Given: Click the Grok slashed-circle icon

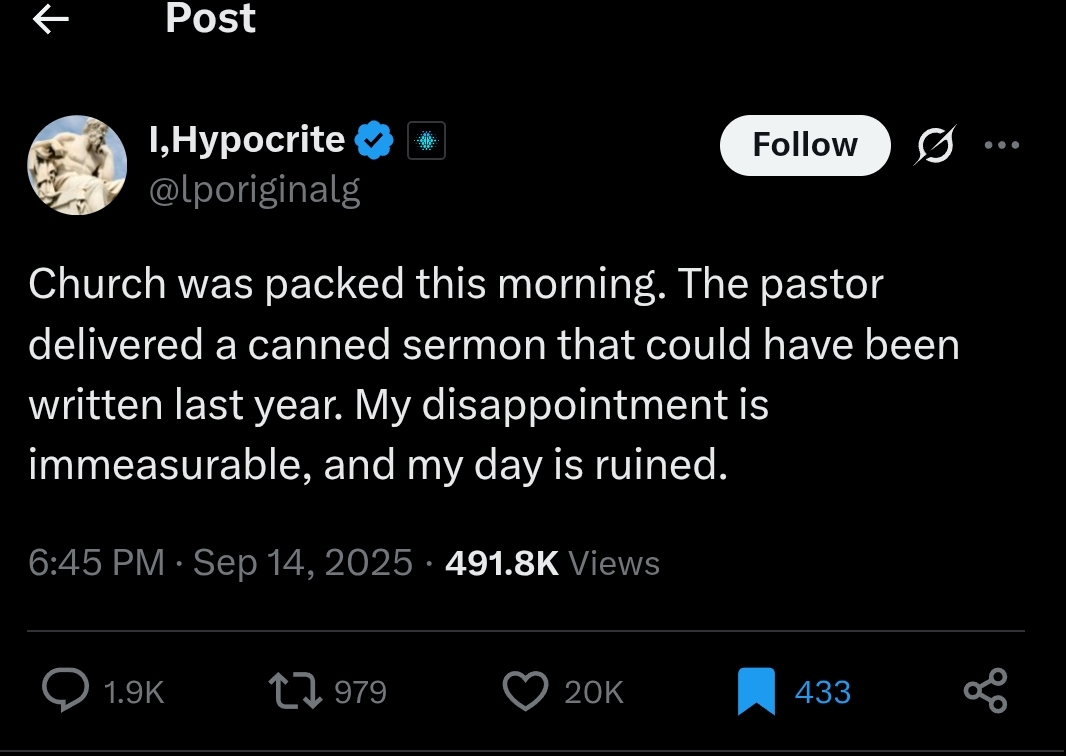Looking at the screenshot, I should pos(937,146).
